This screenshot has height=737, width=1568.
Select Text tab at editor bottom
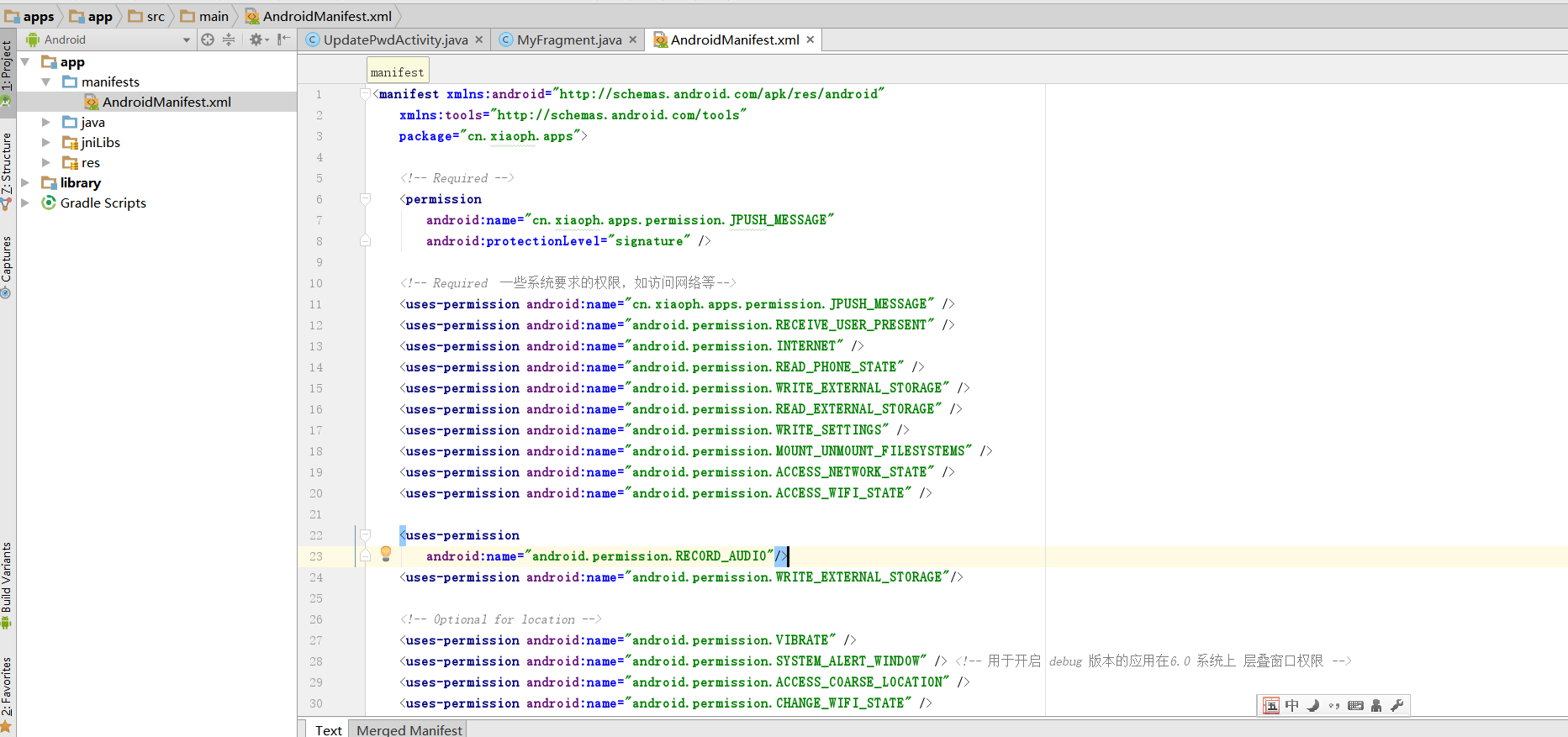pyautogui.click(x=328, y=729)
